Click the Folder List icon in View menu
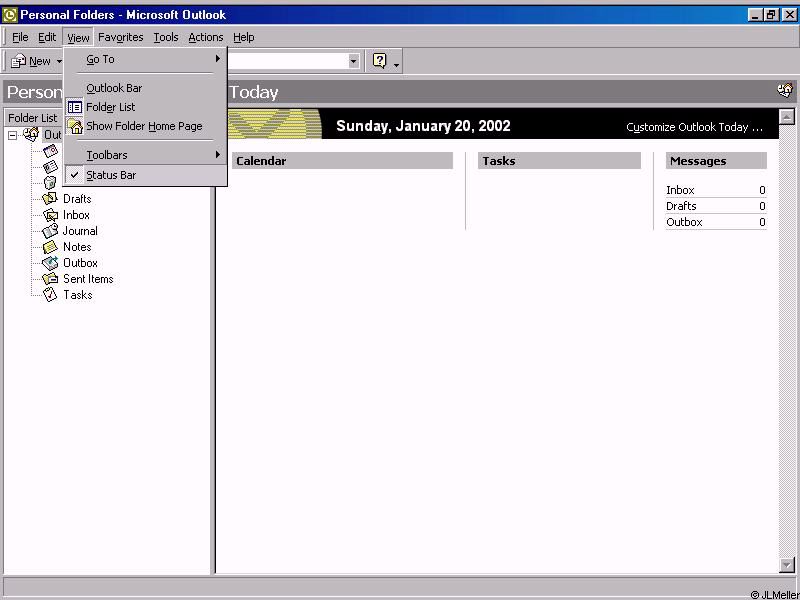Viewport: 800px width, 600px height. coord(75,107)
